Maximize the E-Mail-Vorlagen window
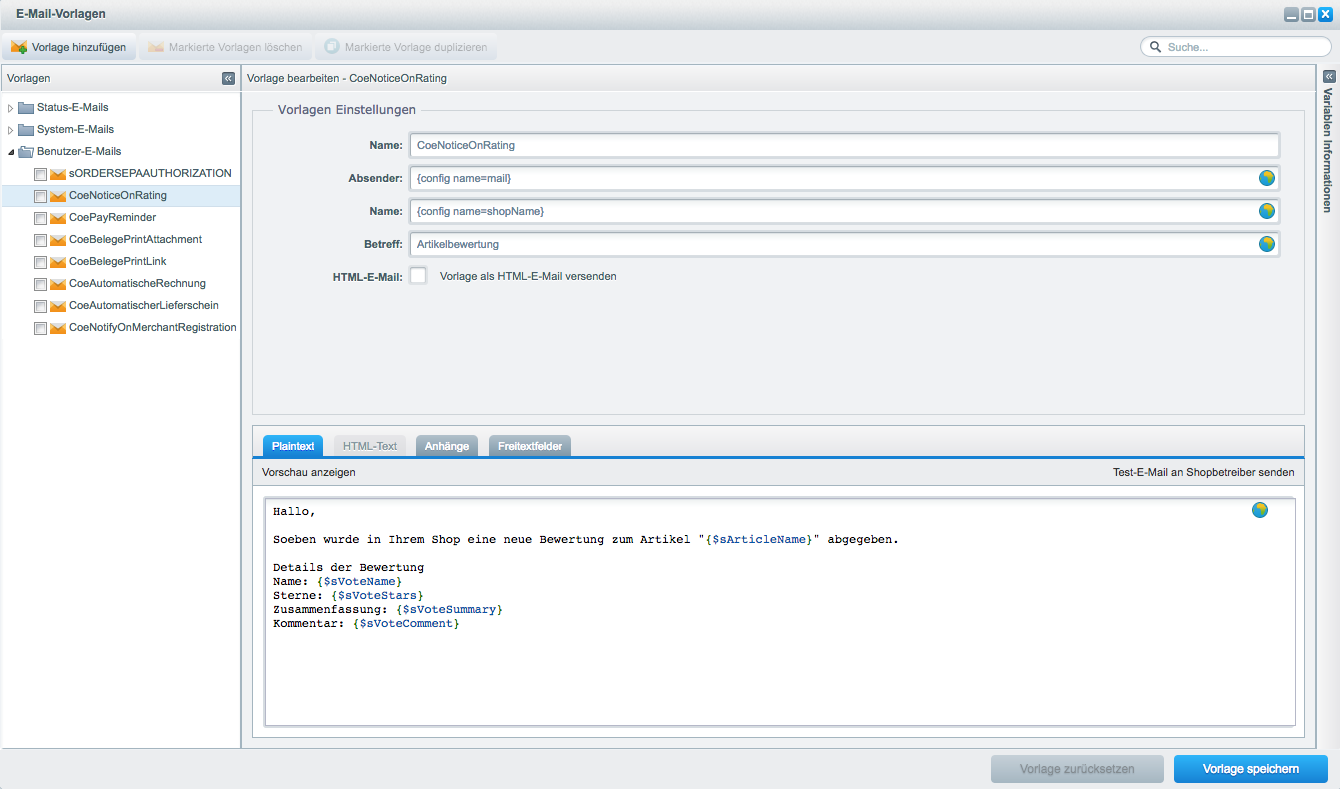 pyautogui.click(x=1308, y=14)
